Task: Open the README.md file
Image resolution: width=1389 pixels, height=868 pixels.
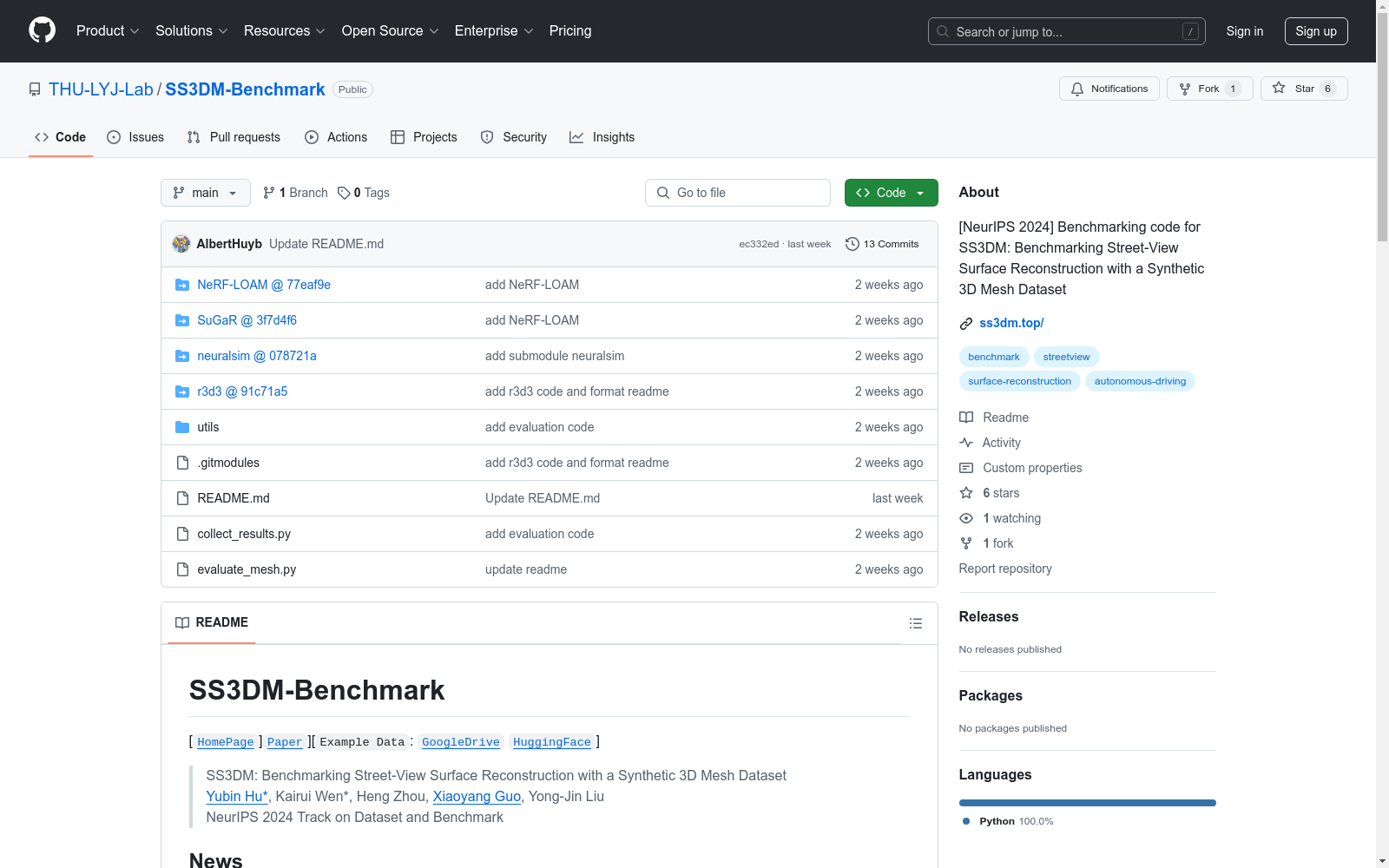Action: click(x=234, y=498)
